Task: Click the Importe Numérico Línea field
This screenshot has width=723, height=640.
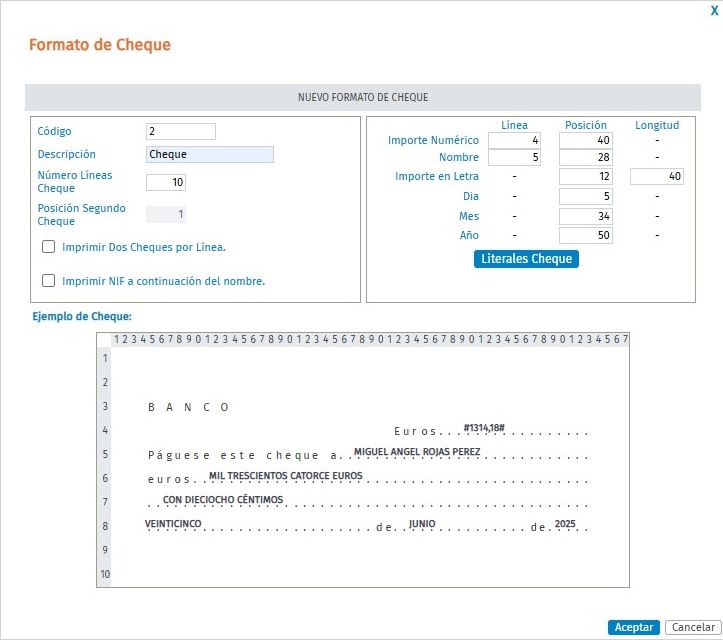Action: (x=515, y=140)
